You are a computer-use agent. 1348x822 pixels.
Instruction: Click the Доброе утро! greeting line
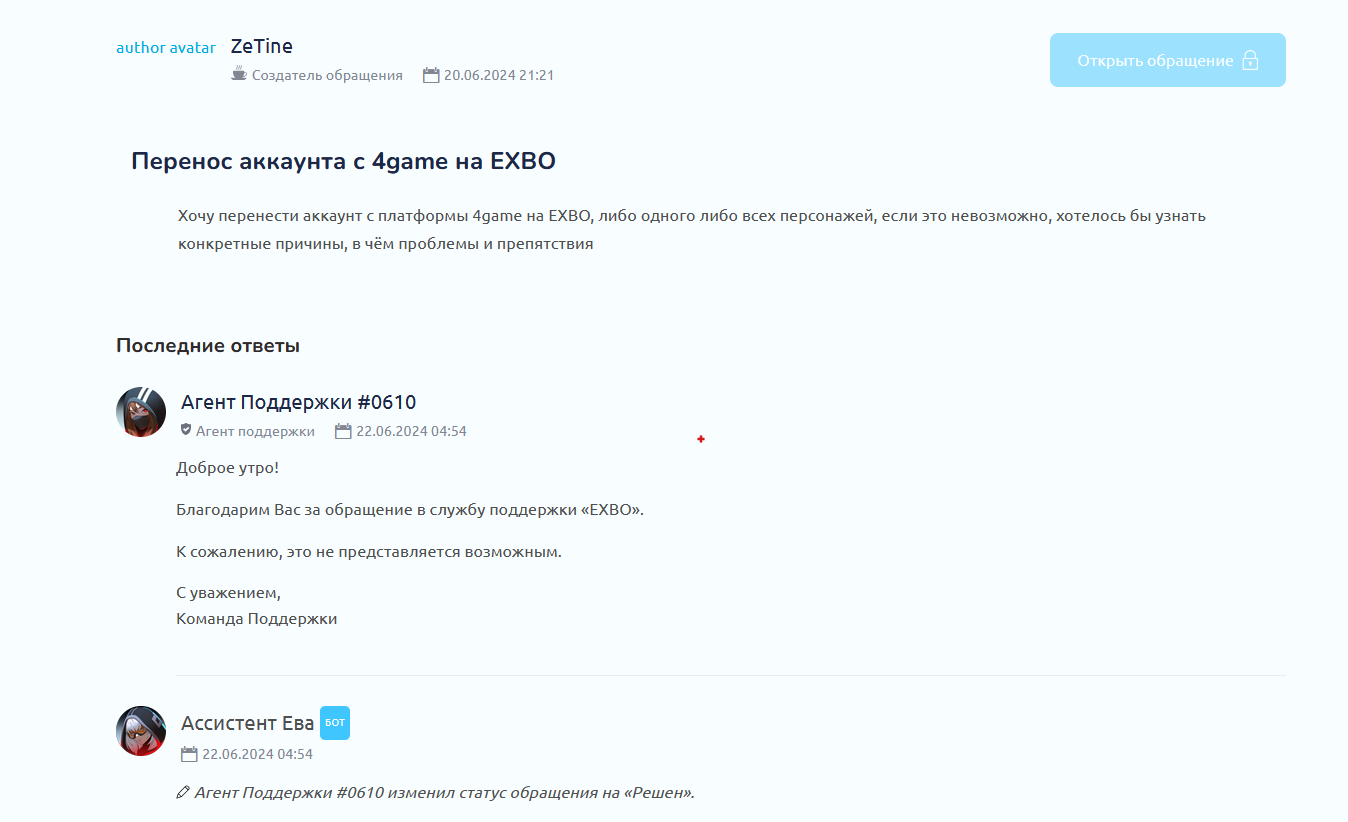228,468
